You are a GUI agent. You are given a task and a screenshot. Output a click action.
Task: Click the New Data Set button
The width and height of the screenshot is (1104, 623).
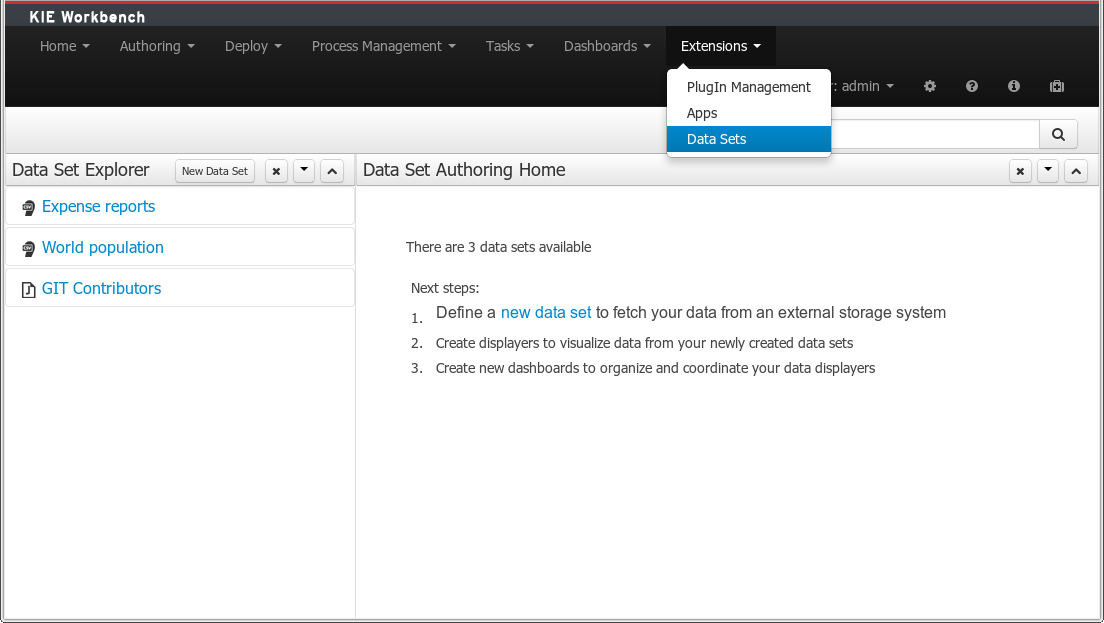tap(214, 170)
